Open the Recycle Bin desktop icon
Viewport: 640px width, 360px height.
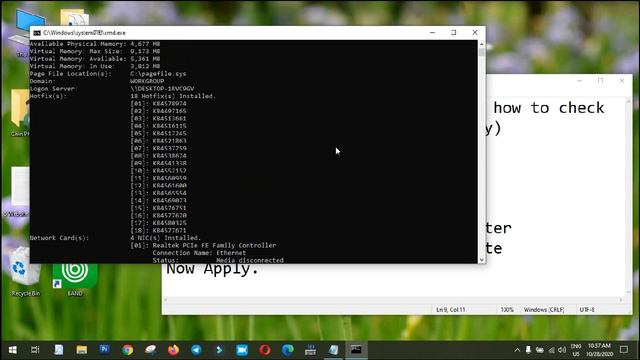coord(25,272)
